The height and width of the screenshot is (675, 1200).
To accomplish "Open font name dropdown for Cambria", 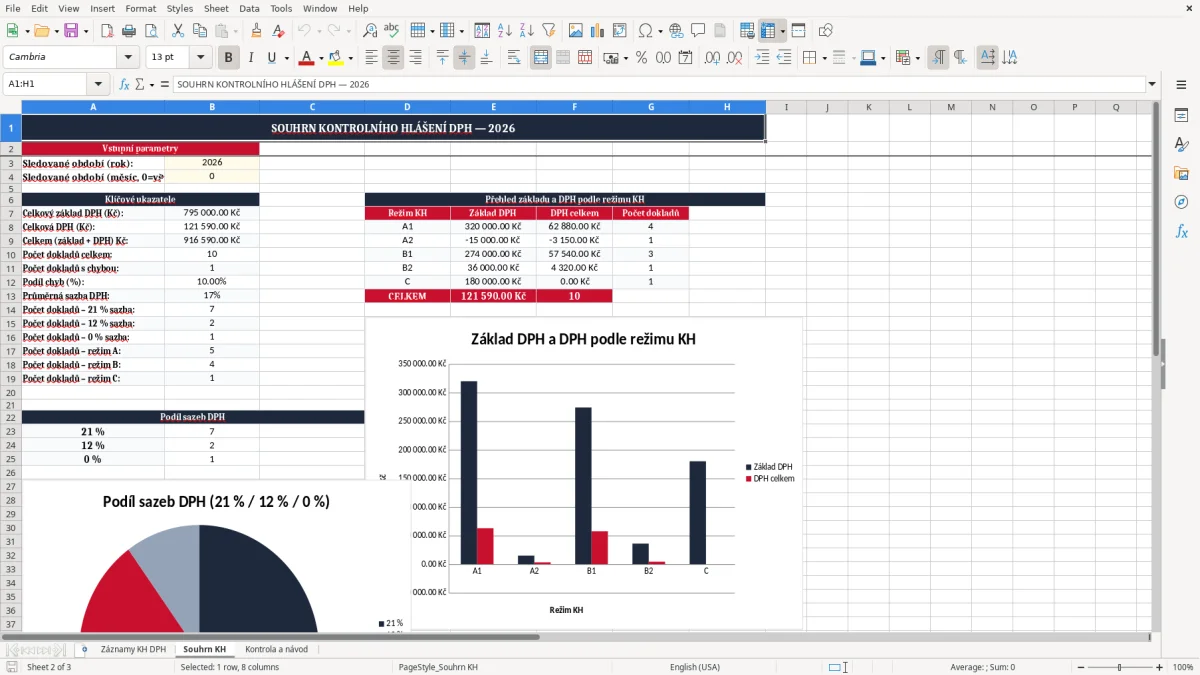I will pyautogui.click(x=127, y=58).
